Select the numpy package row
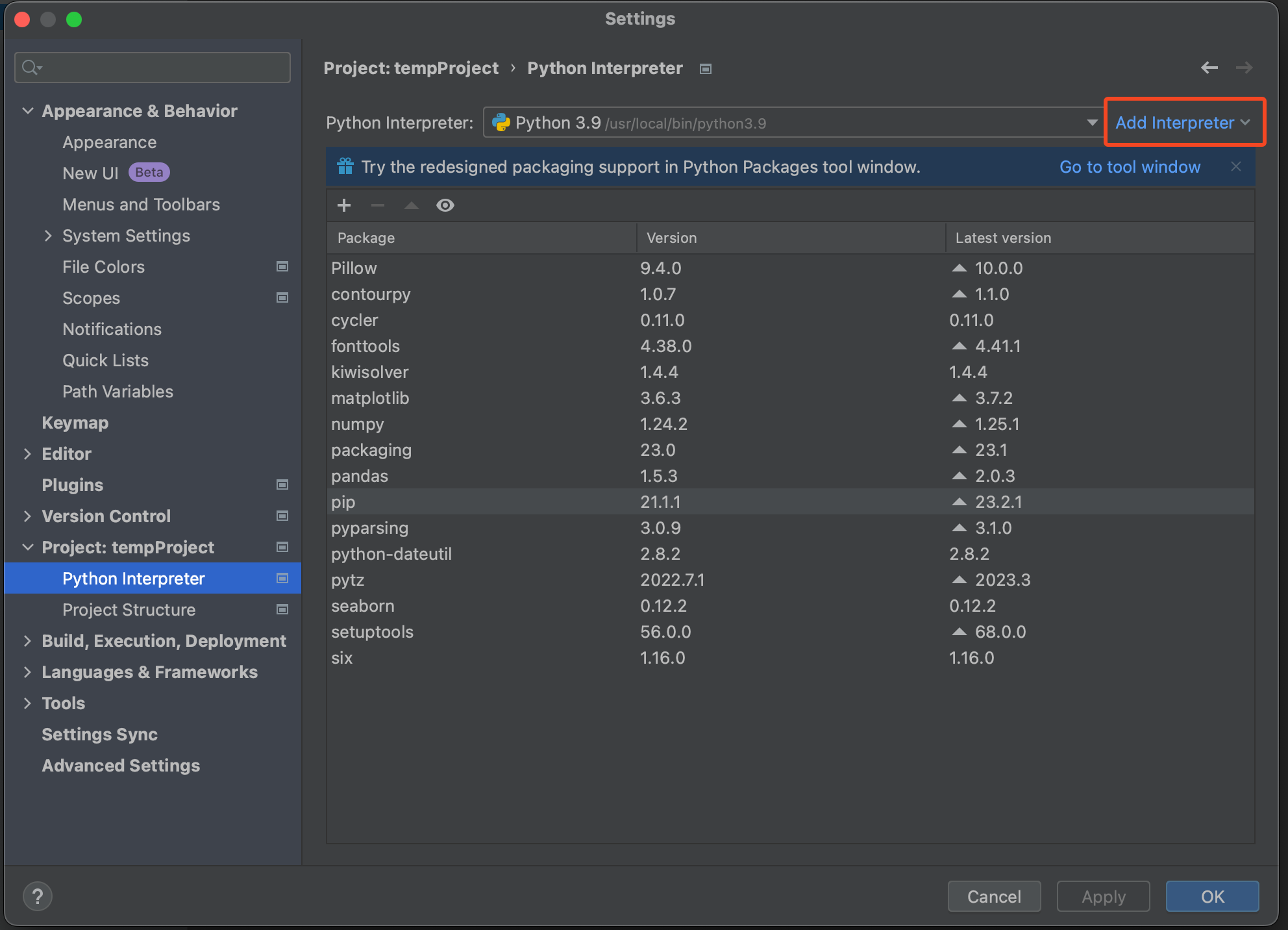 click(x=791, y=424)
